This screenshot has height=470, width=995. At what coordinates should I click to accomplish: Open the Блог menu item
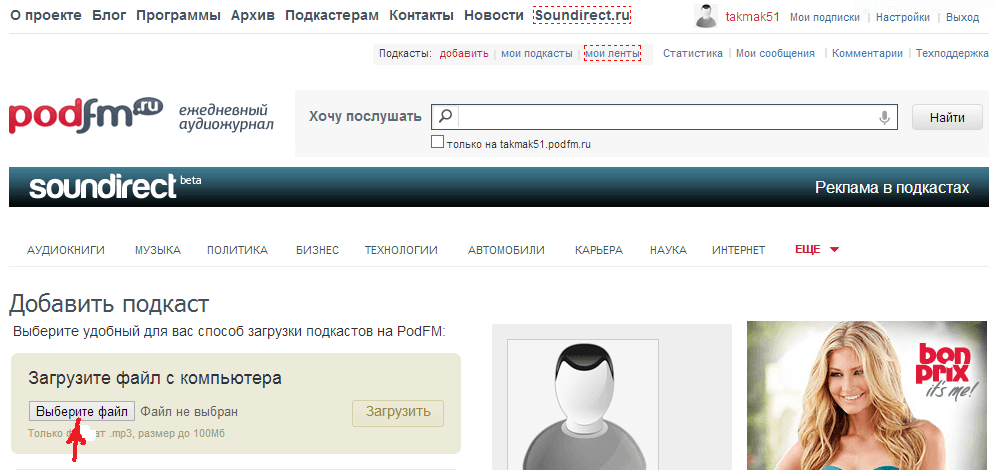pyautogui.click(x=109, y=16)
